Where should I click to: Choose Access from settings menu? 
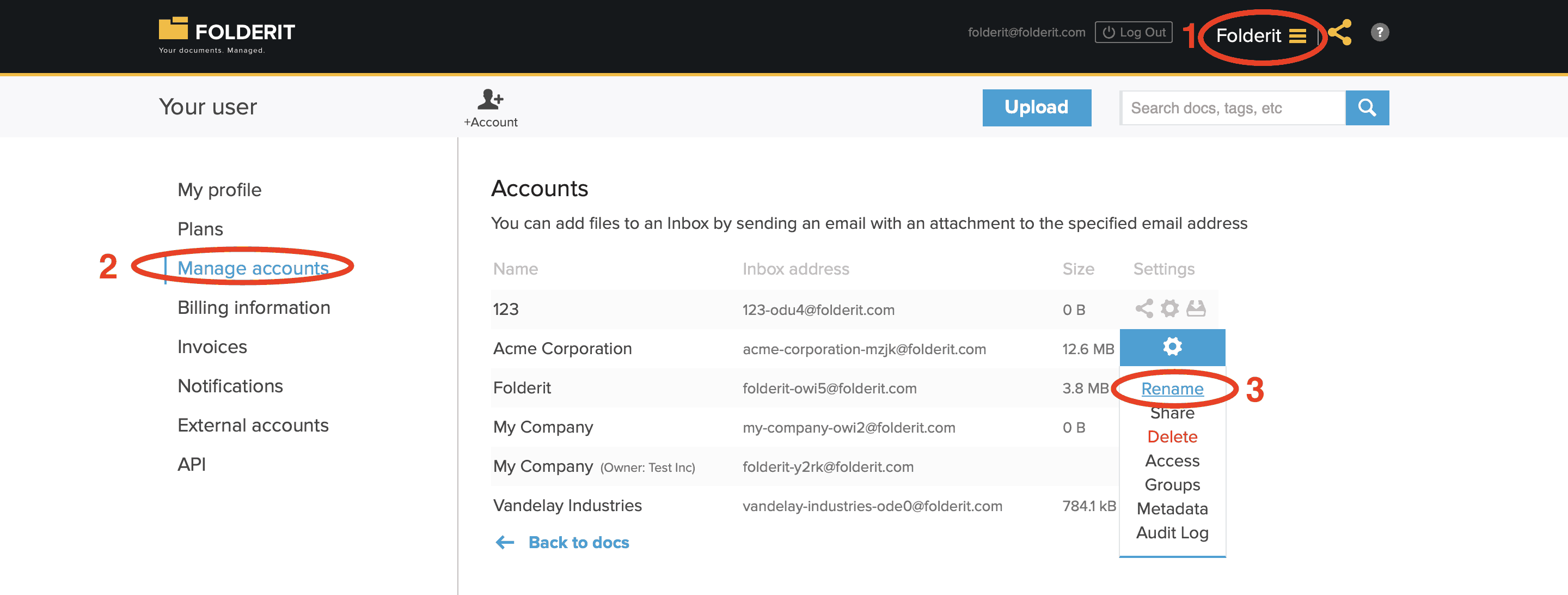[1172, 461]
